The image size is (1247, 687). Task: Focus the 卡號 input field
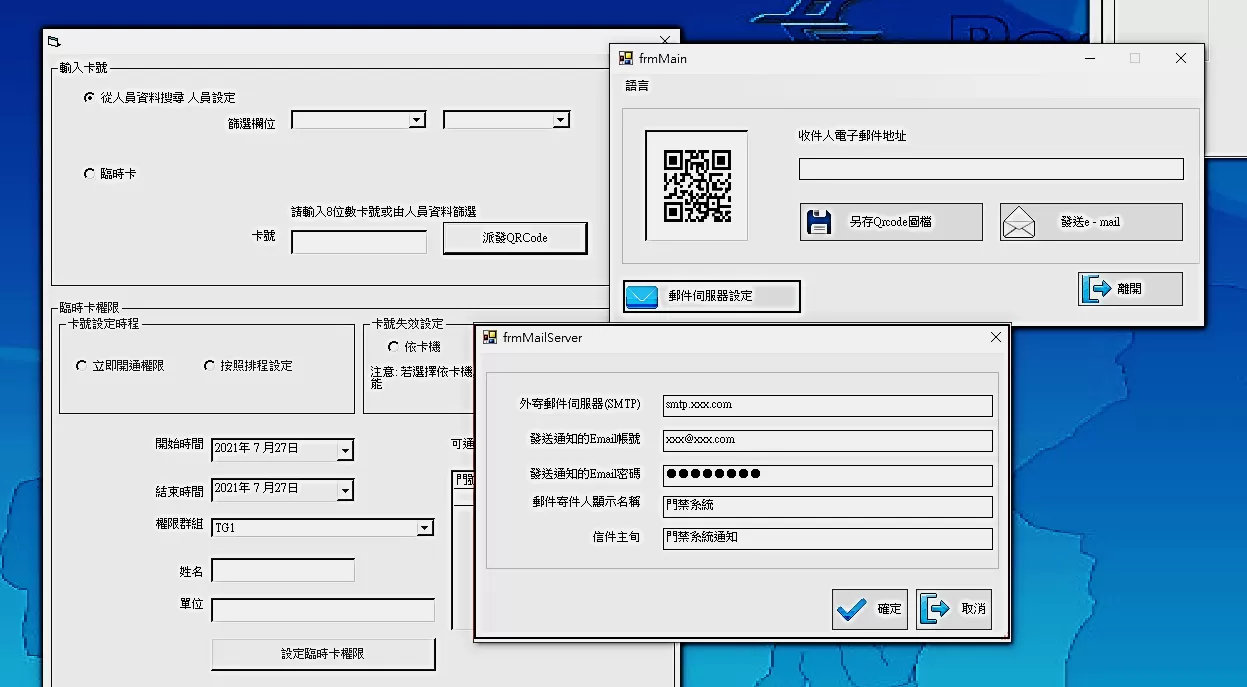click(x=359, y=242)
